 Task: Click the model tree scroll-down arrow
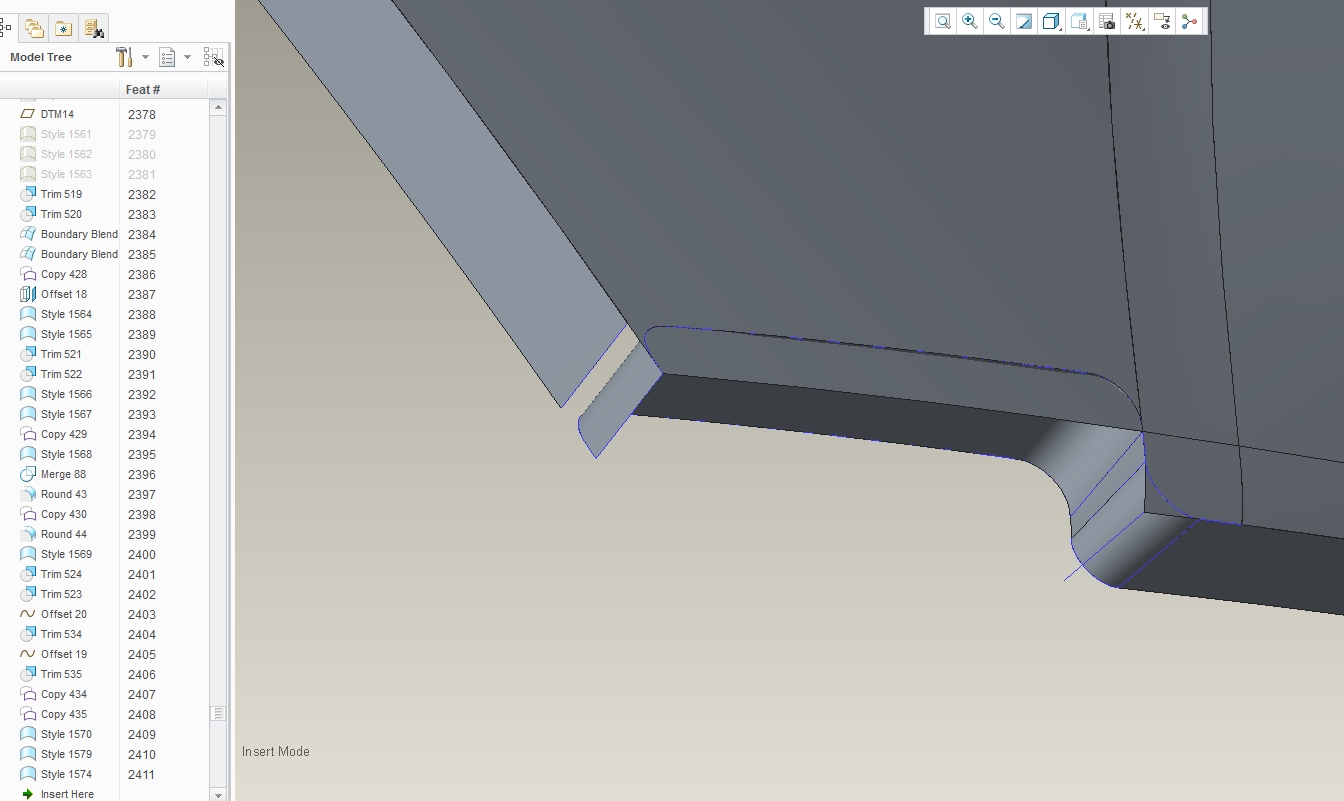(x=218, y=794)
